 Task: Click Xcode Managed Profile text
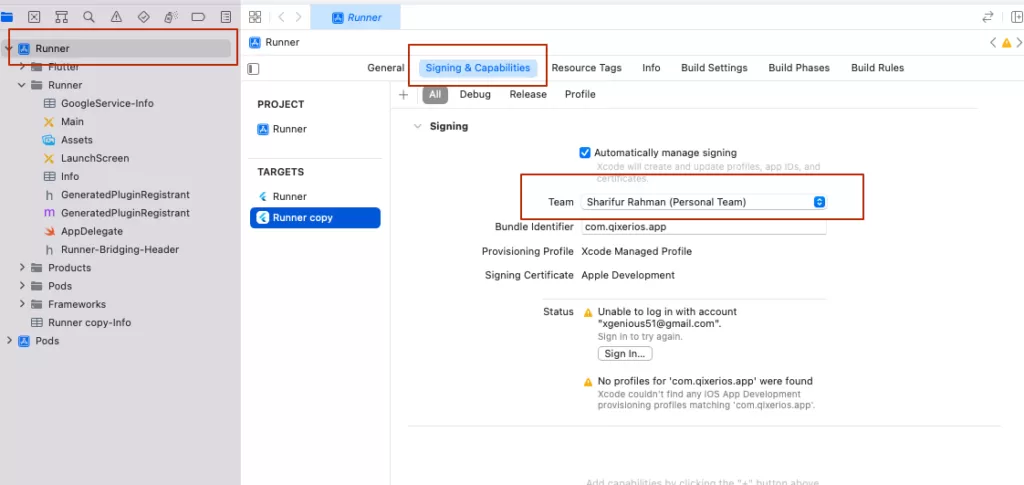[636, 251]
